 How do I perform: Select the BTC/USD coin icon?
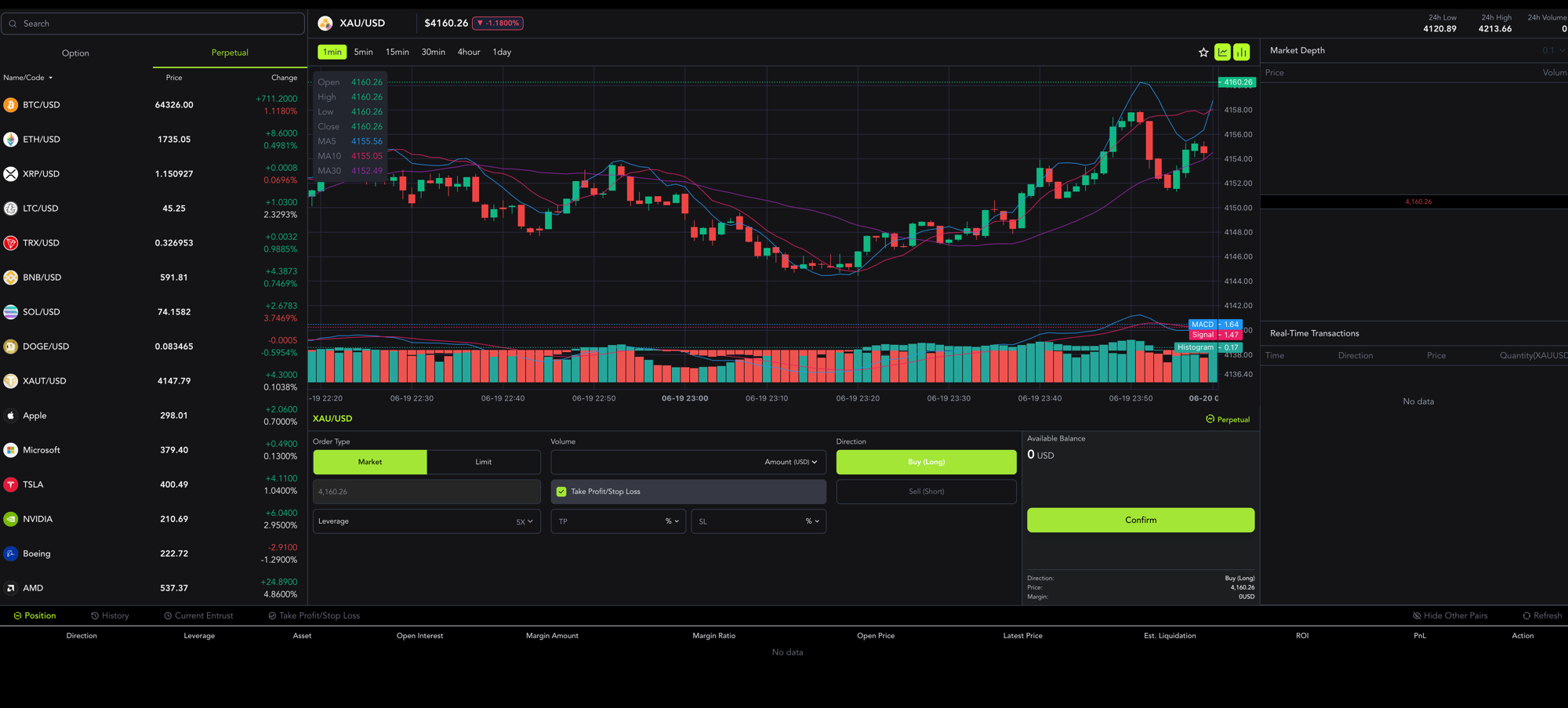11,105
